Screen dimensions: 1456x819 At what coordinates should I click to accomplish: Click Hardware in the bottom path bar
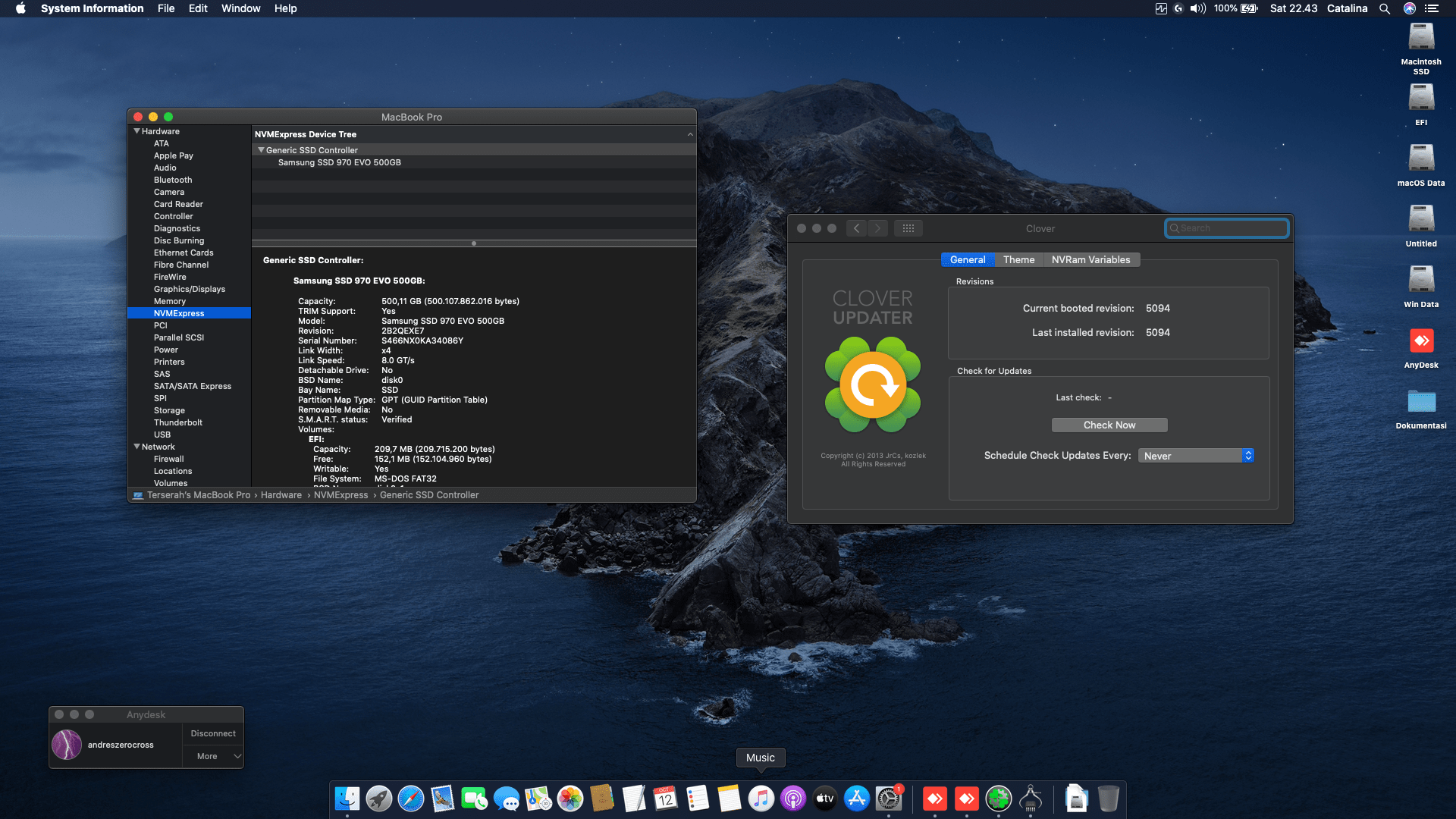click(x=281, y=495)
